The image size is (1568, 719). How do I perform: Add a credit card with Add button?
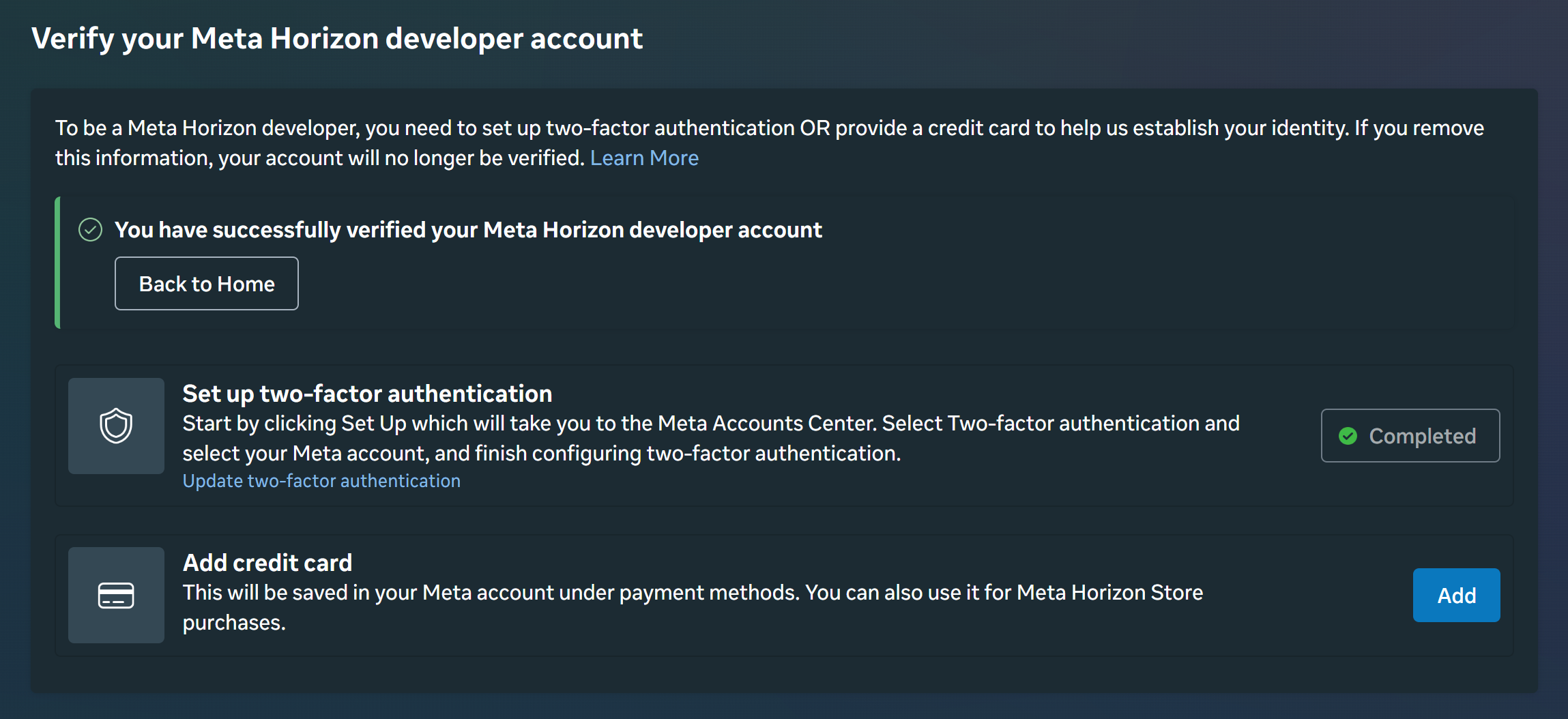(x=1456, y=595)
